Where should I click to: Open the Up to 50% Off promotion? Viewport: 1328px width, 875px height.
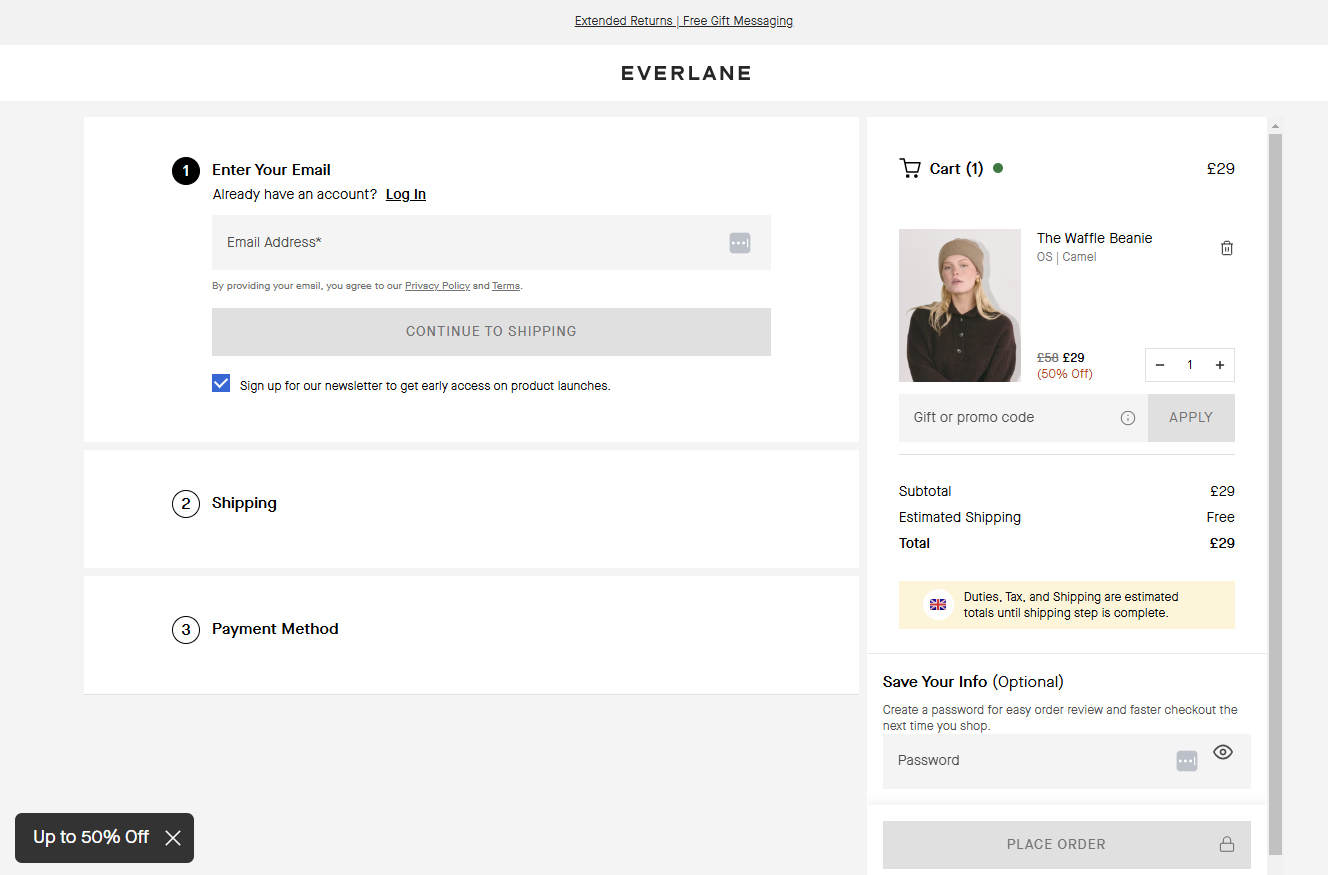click(91, 837)
